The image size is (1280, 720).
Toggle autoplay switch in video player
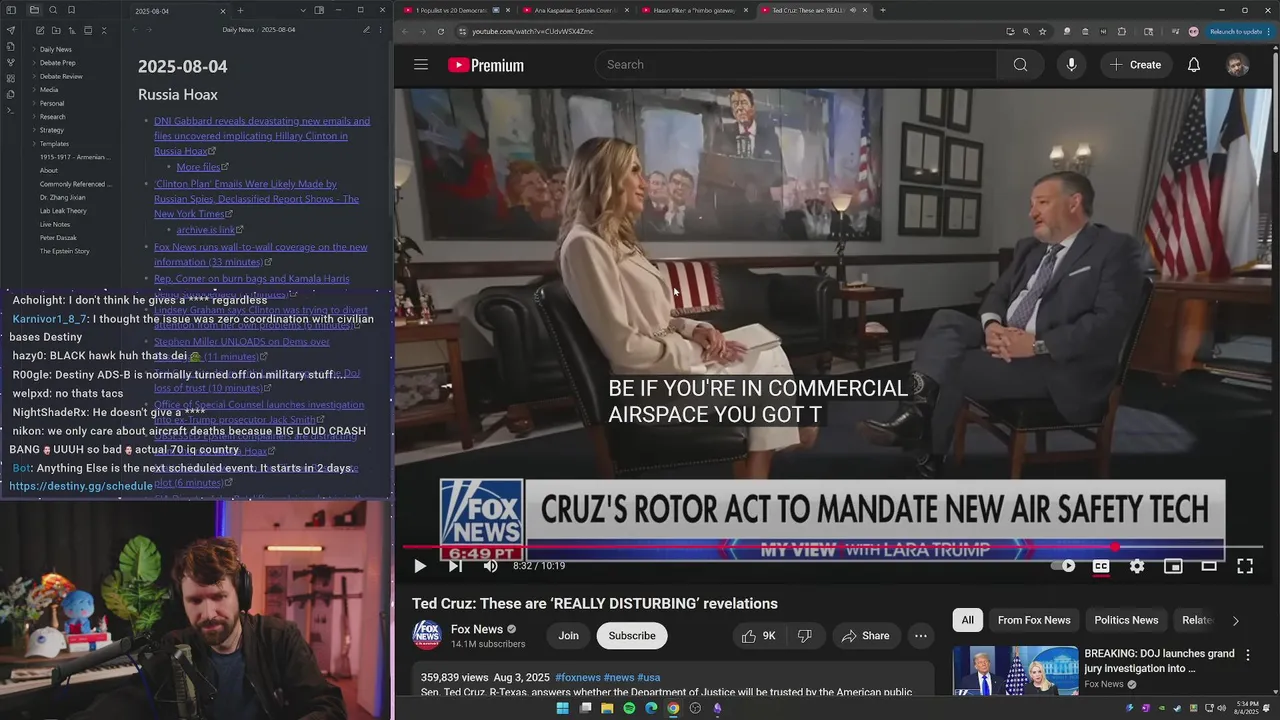(1063, 566)
